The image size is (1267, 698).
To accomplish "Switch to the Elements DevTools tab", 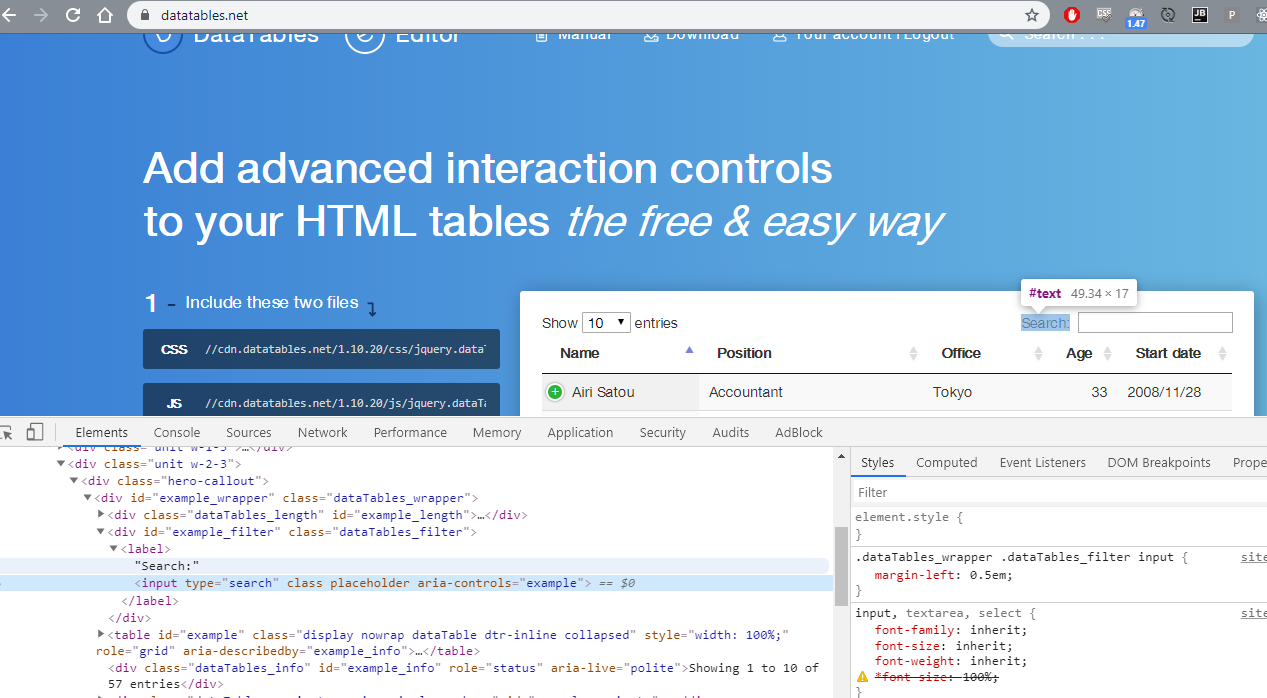I will point(102,432).
